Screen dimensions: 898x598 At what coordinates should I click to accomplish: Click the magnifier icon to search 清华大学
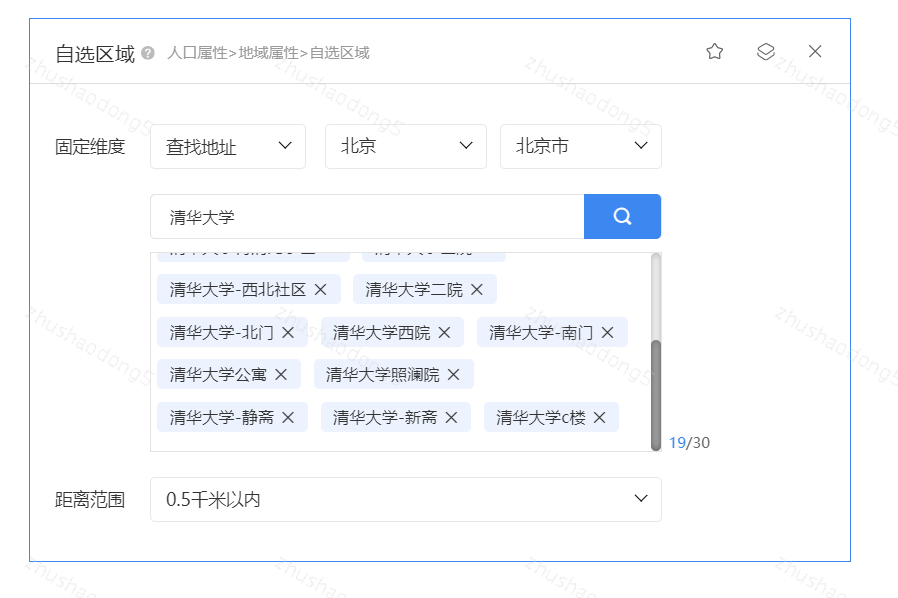[x=622, y=216]
